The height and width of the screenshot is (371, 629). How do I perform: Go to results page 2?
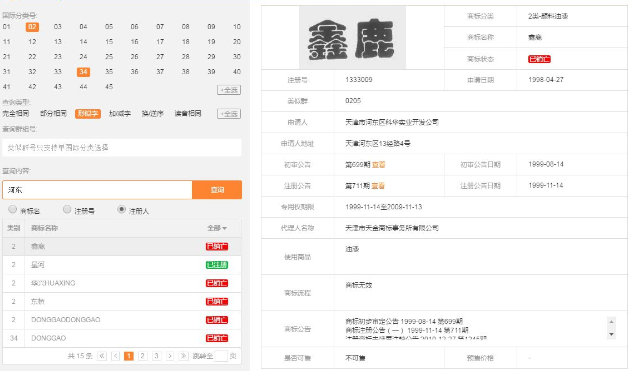[x=142, y=356]
